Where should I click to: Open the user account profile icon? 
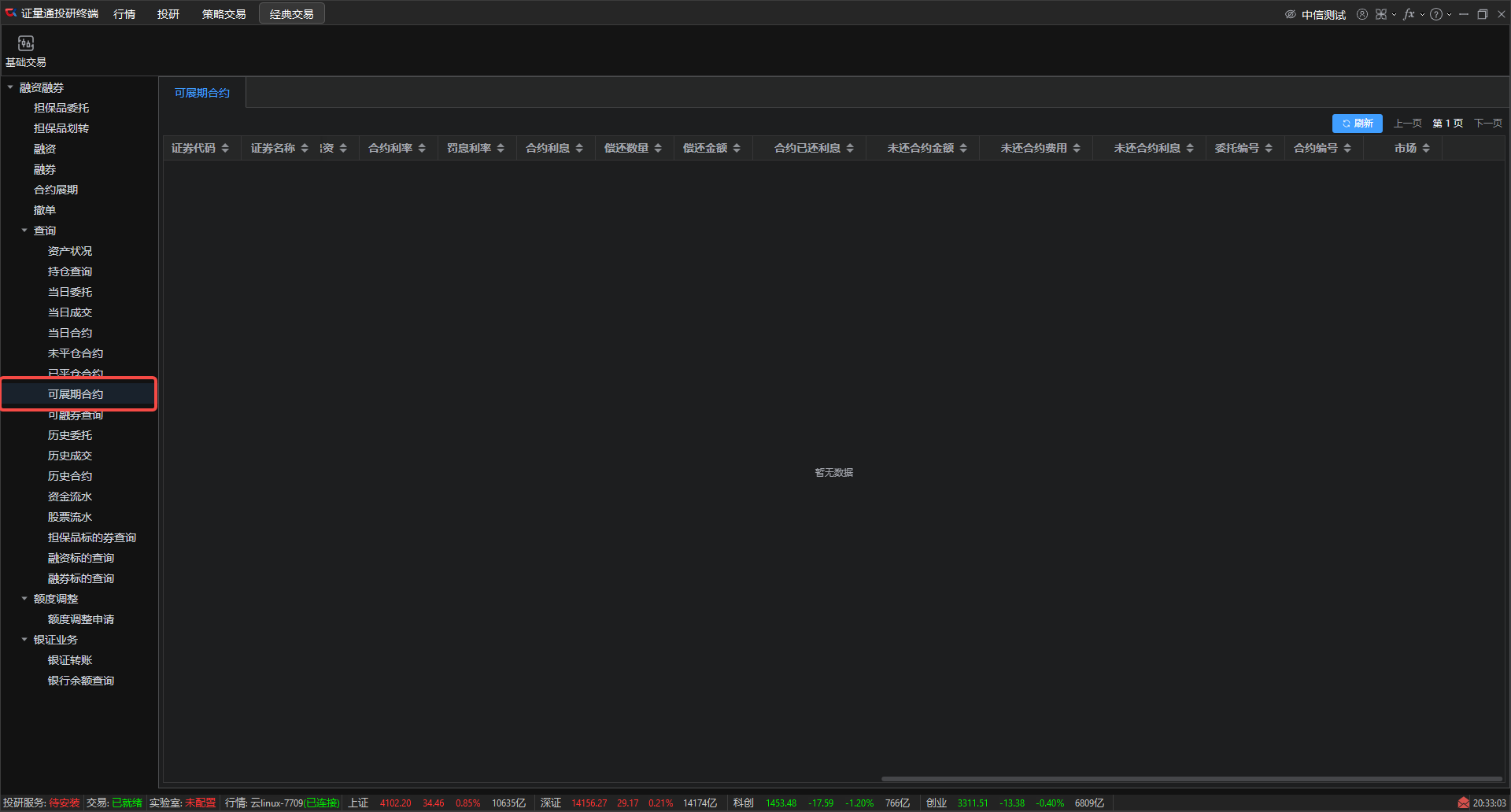coord(1362,14)
